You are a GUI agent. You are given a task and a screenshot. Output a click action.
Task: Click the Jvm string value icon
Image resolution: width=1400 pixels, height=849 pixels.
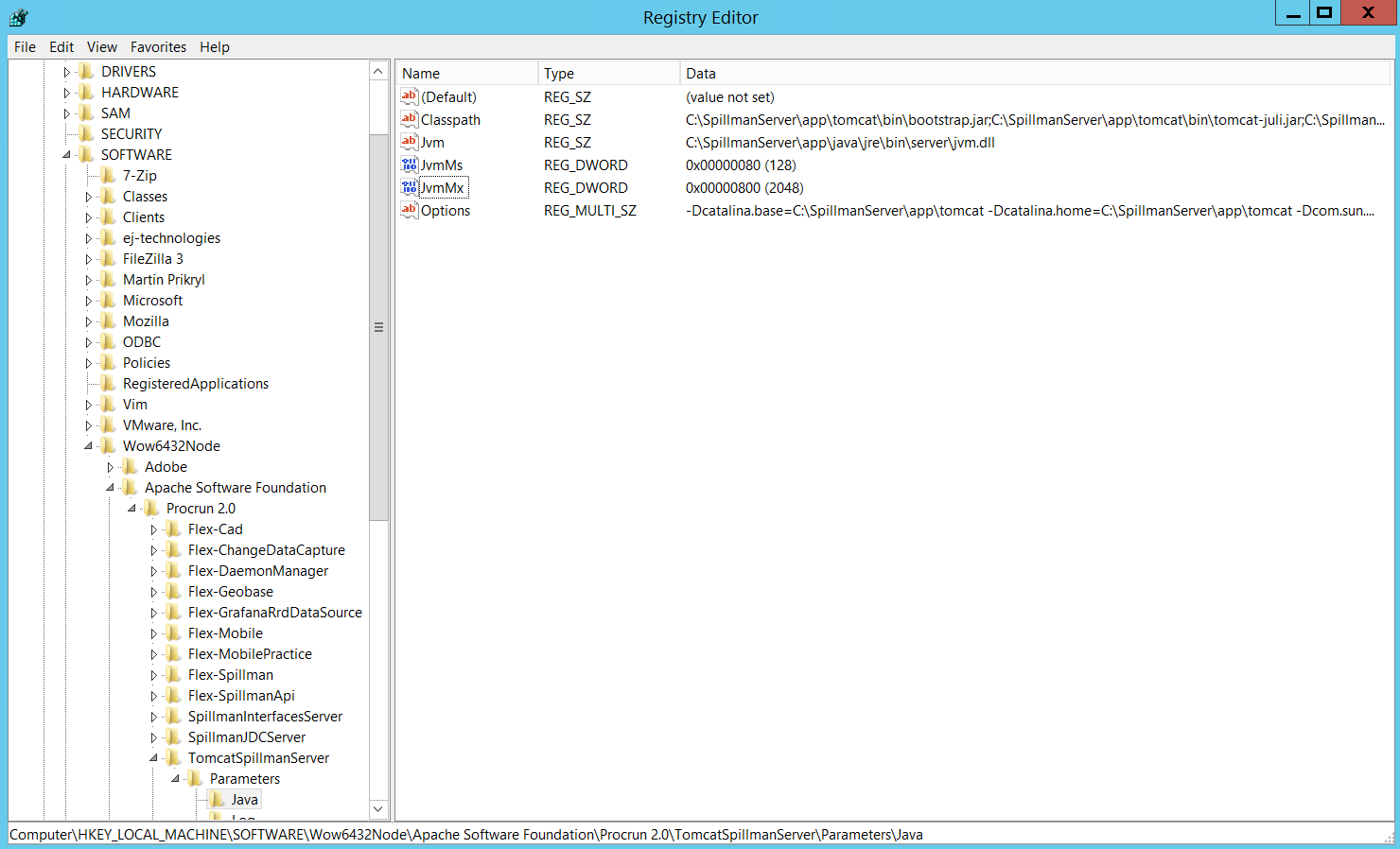click(410, 142)
